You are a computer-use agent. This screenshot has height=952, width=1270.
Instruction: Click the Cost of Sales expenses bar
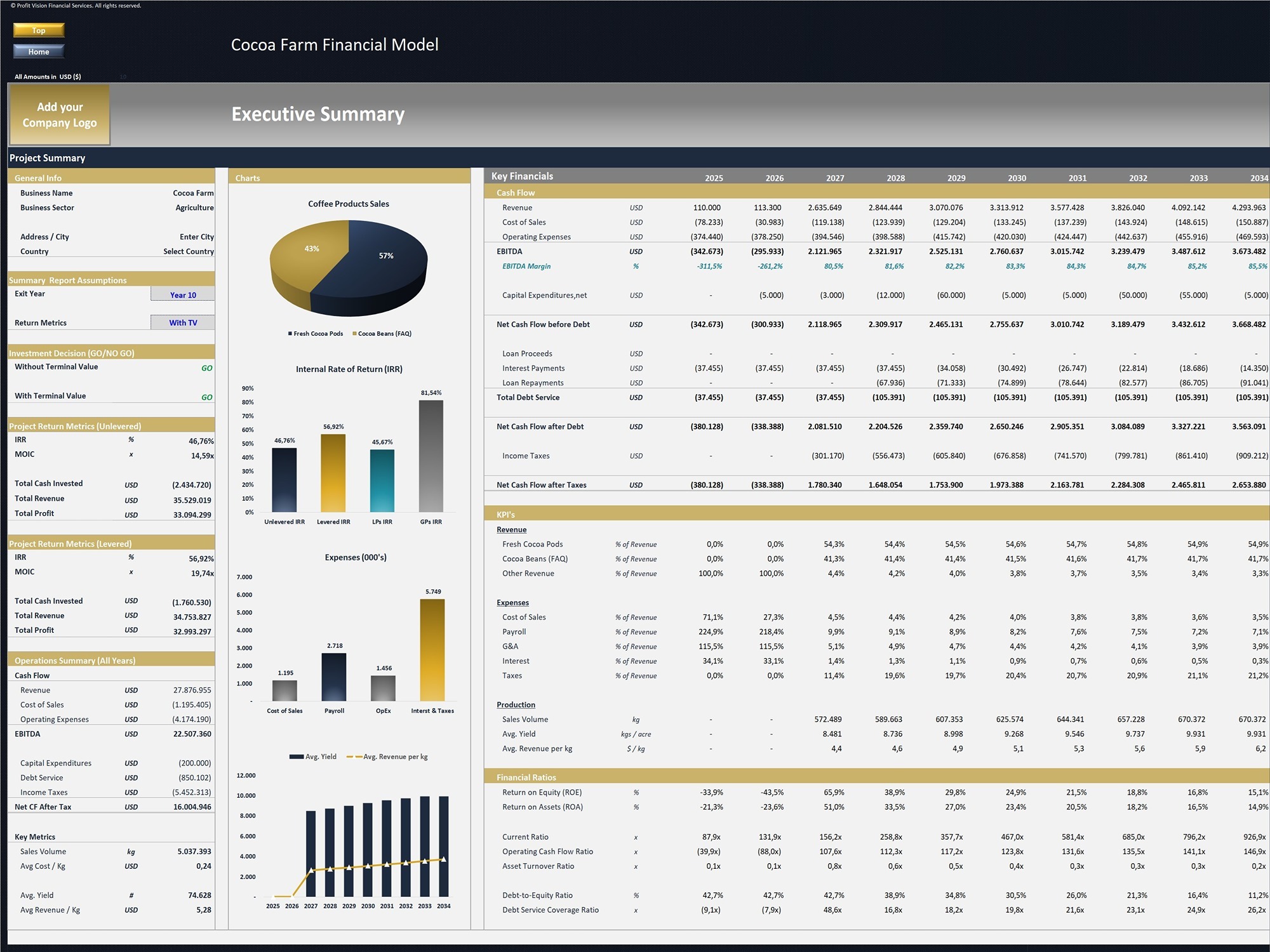pos(285,691)
